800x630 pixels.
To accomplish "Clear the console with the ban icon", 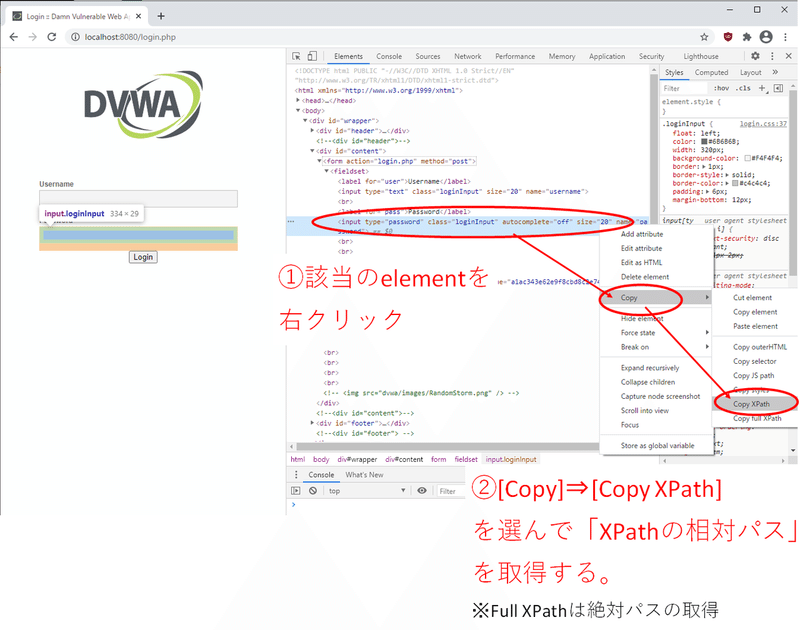I will [x=313, y=491].
